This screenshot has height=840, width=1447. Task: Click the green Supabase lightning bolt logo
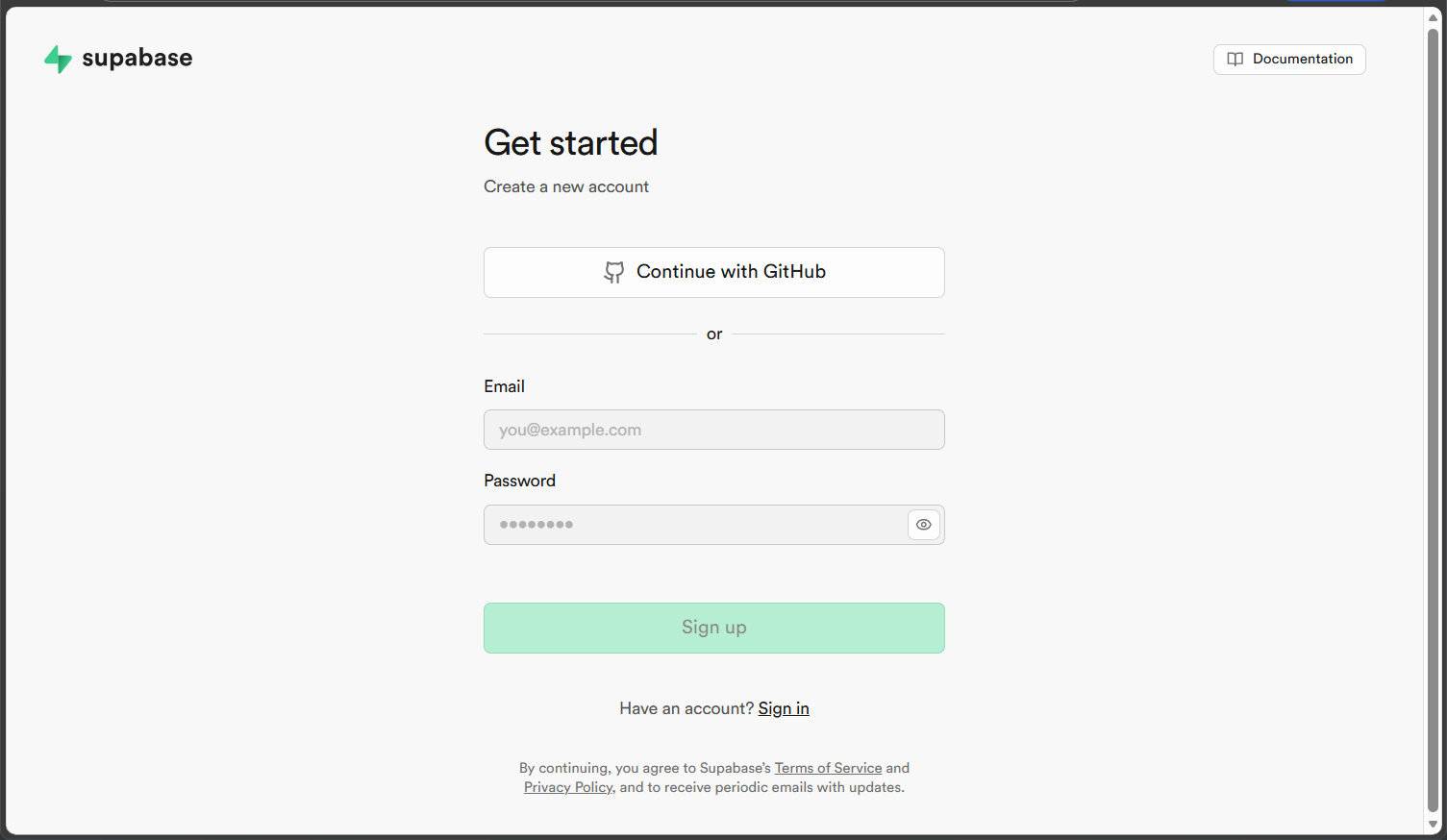point(58,59)
